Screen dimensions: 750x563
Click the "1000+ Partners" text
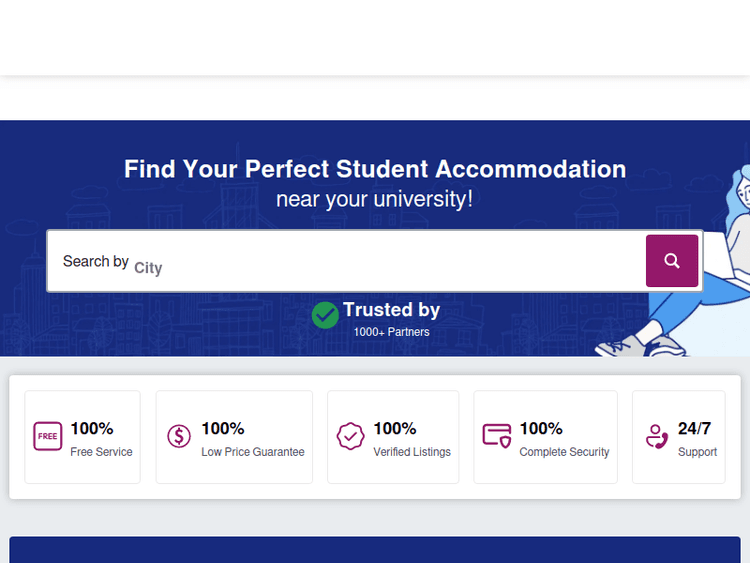click(x=391, y=332)
